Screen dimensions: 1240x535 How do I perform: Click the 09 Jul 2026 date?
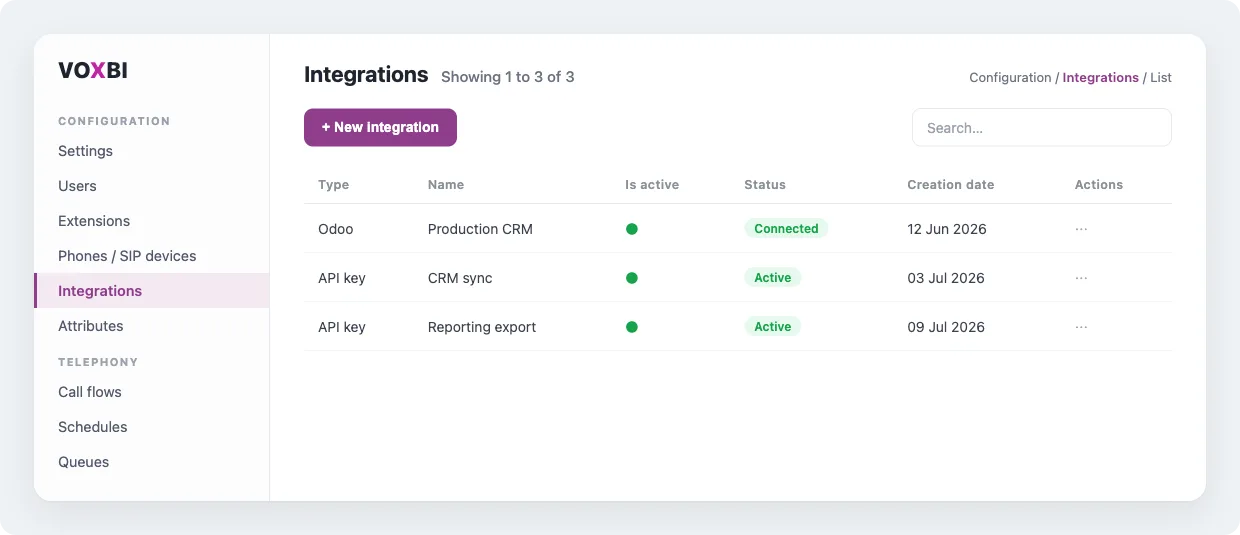click(x=946, y=327)
